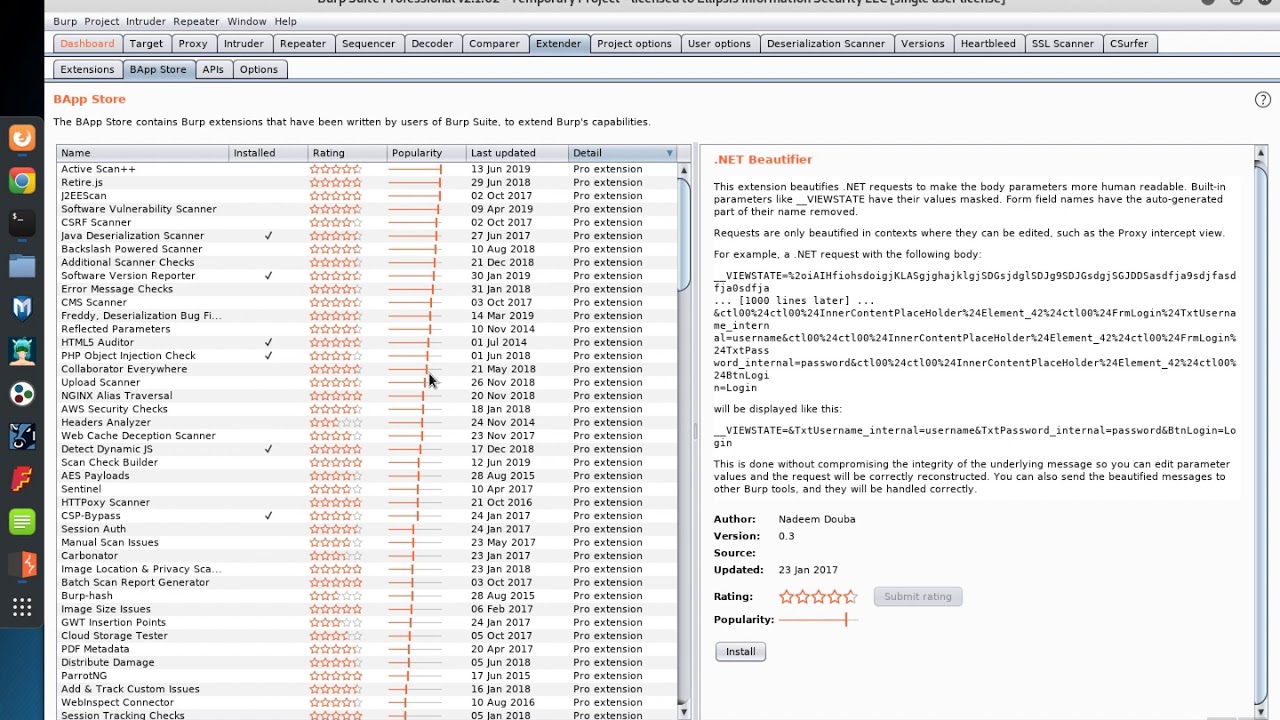This screenshot has width=1280, height=720.
Task: Open the Terminal dock icon
Action: tap(22, 223)
